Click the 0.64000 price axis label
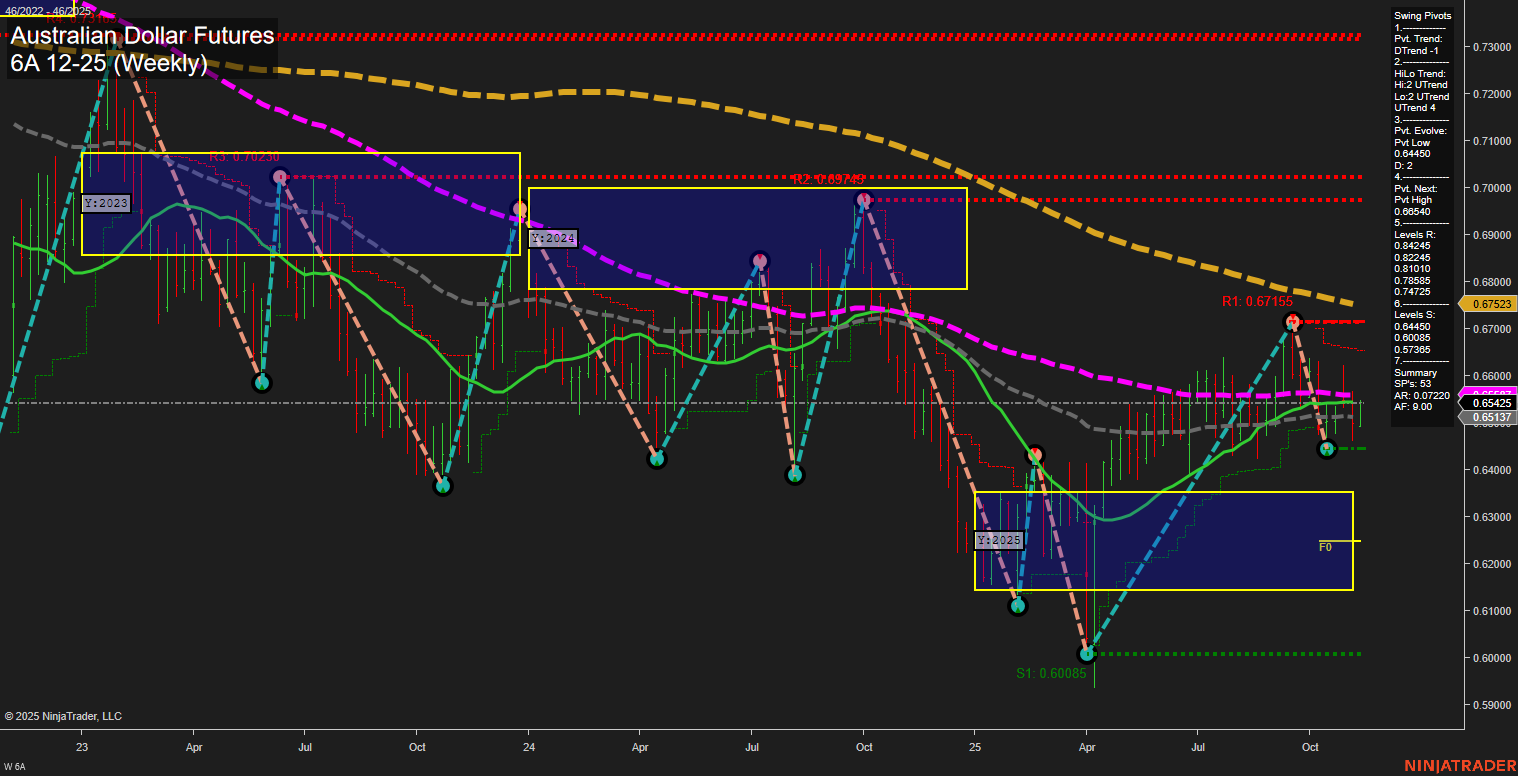Screen dimensions: 1518x776 (1492, 470)
